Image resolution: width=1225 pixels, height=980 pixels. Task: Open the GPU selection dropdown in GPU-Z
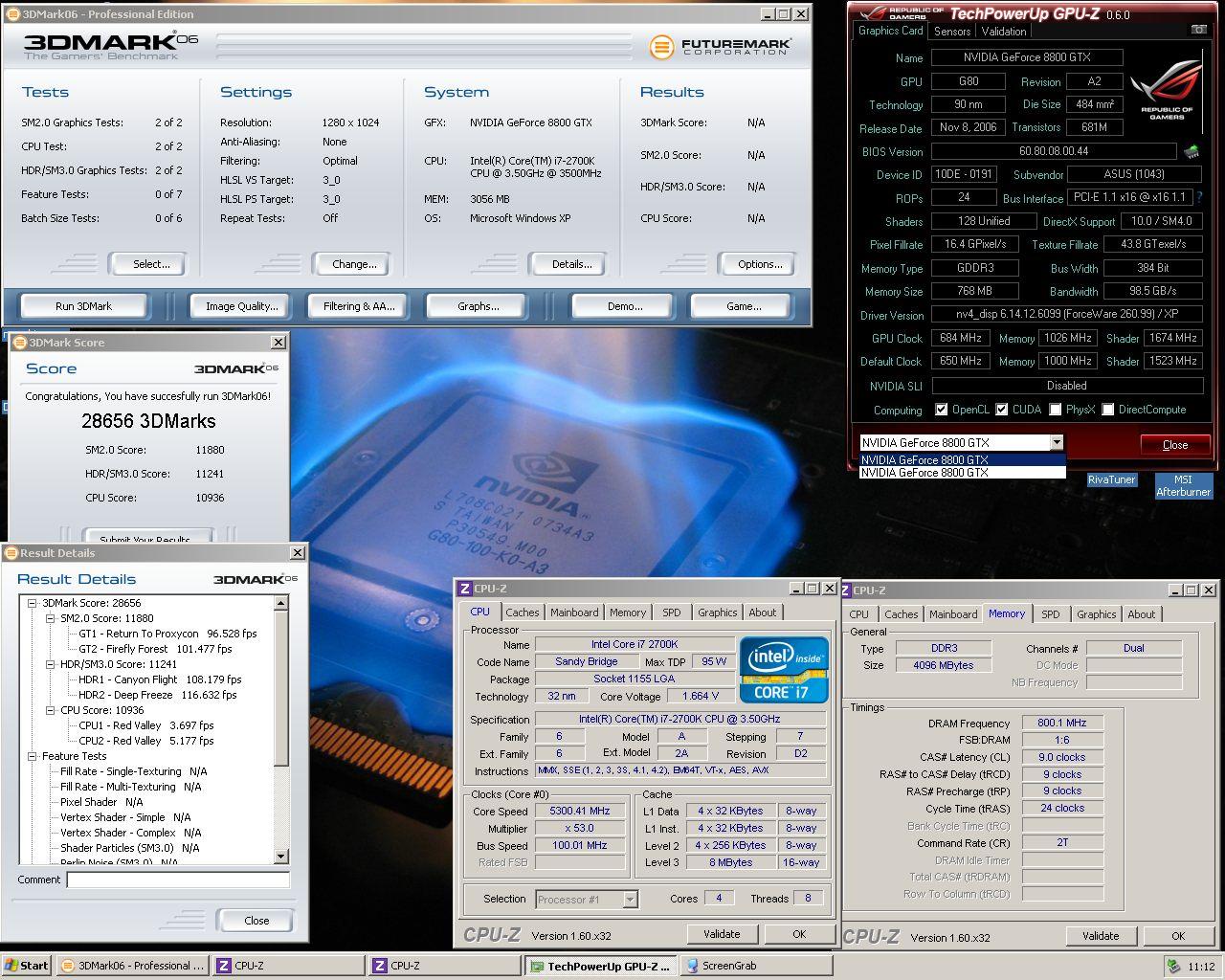[1056, 442]
